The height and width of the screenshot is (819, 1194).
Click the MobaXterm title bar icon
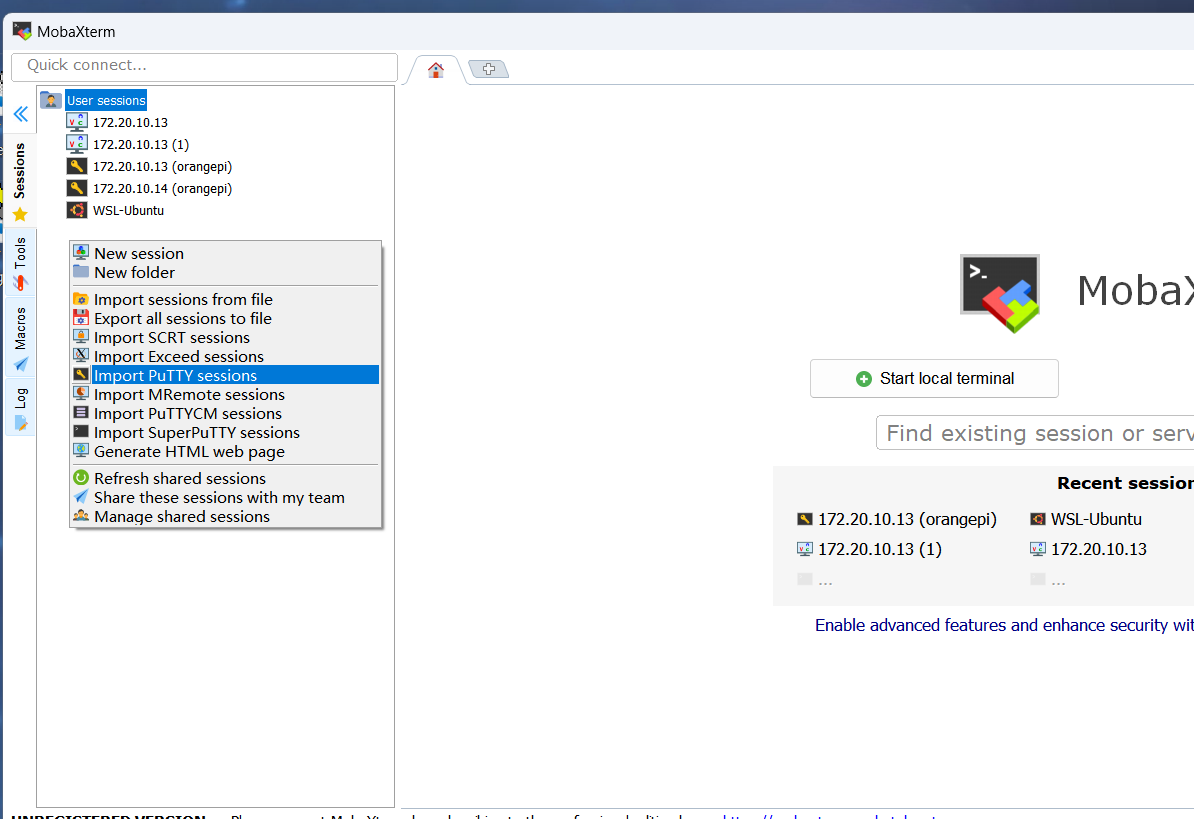point(22,31)
